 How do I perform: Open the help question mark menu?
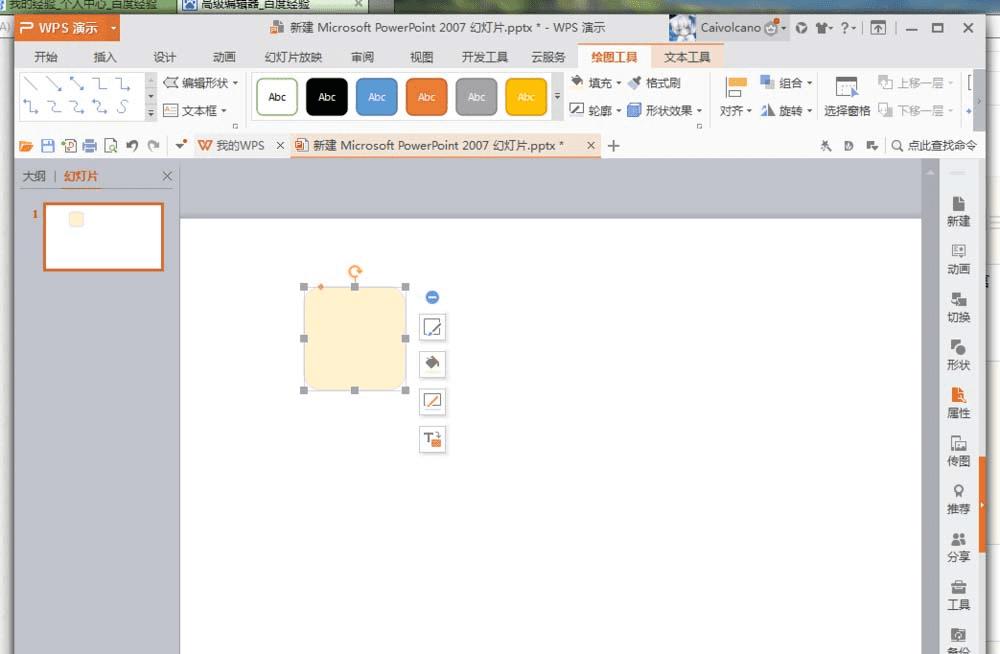pos(847,27)
